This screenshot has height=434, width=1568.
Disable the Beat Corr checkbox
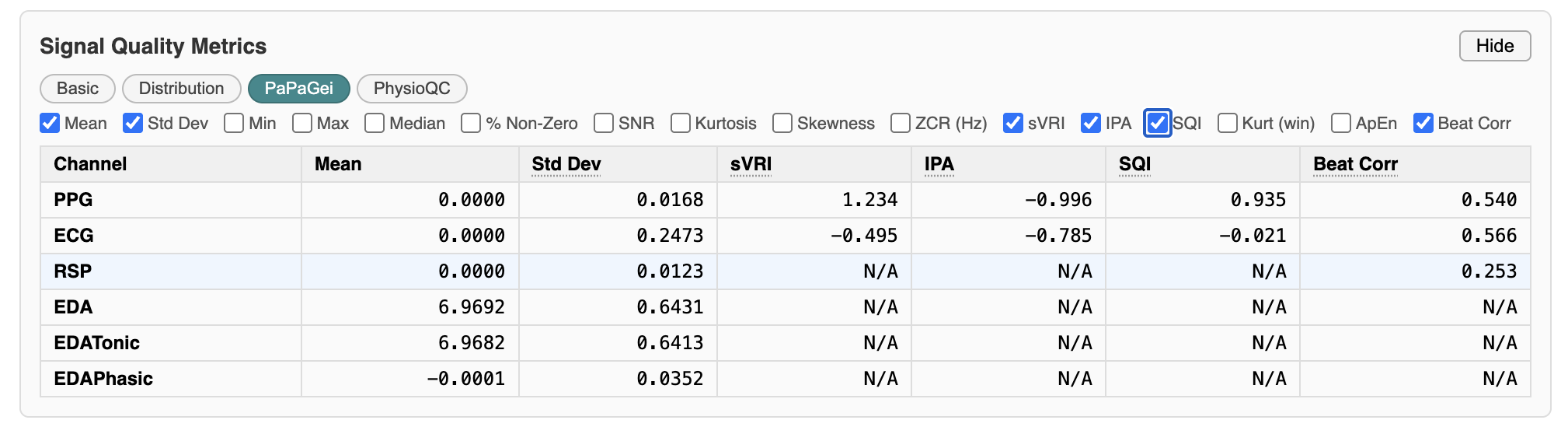pos(1423,123)
